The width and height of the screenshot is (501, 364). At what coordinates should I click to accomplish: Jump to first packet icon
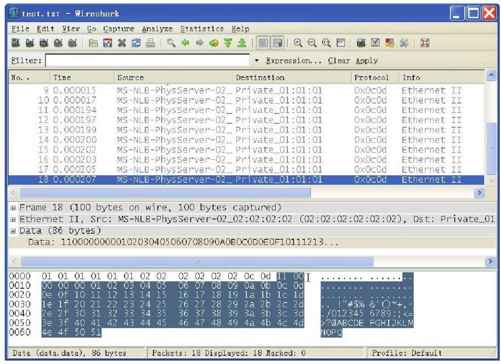[228, 43]
